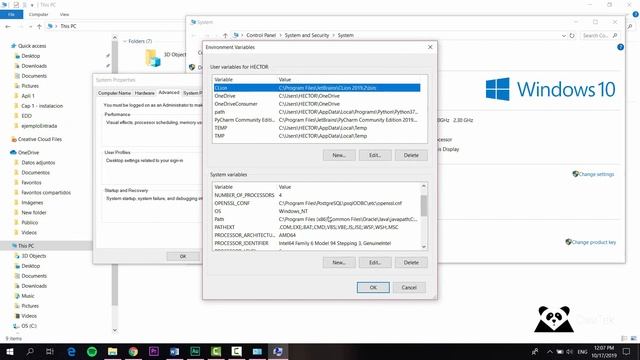Select TEMP user variable row
The height and width of the screenshot is (360, 640).
click(x=317, y=128)
